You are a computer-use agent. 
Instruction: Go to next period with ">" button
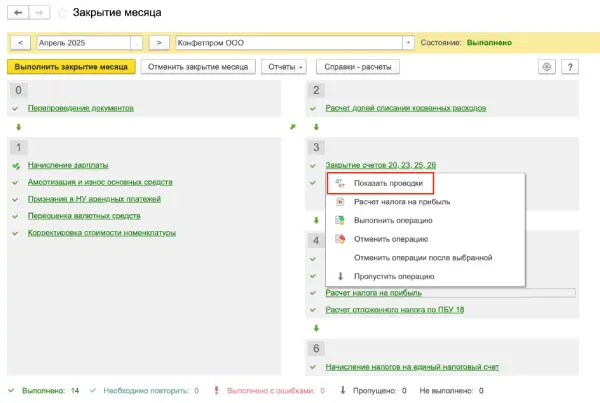[x=160, y=43]
